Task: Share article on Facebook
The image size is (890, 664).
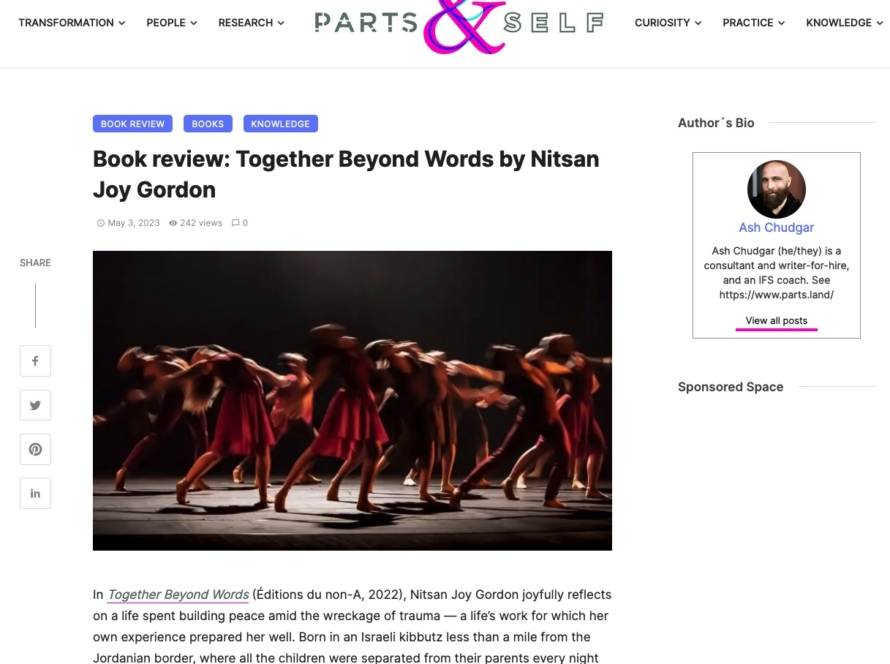Action: coord(35,361)
